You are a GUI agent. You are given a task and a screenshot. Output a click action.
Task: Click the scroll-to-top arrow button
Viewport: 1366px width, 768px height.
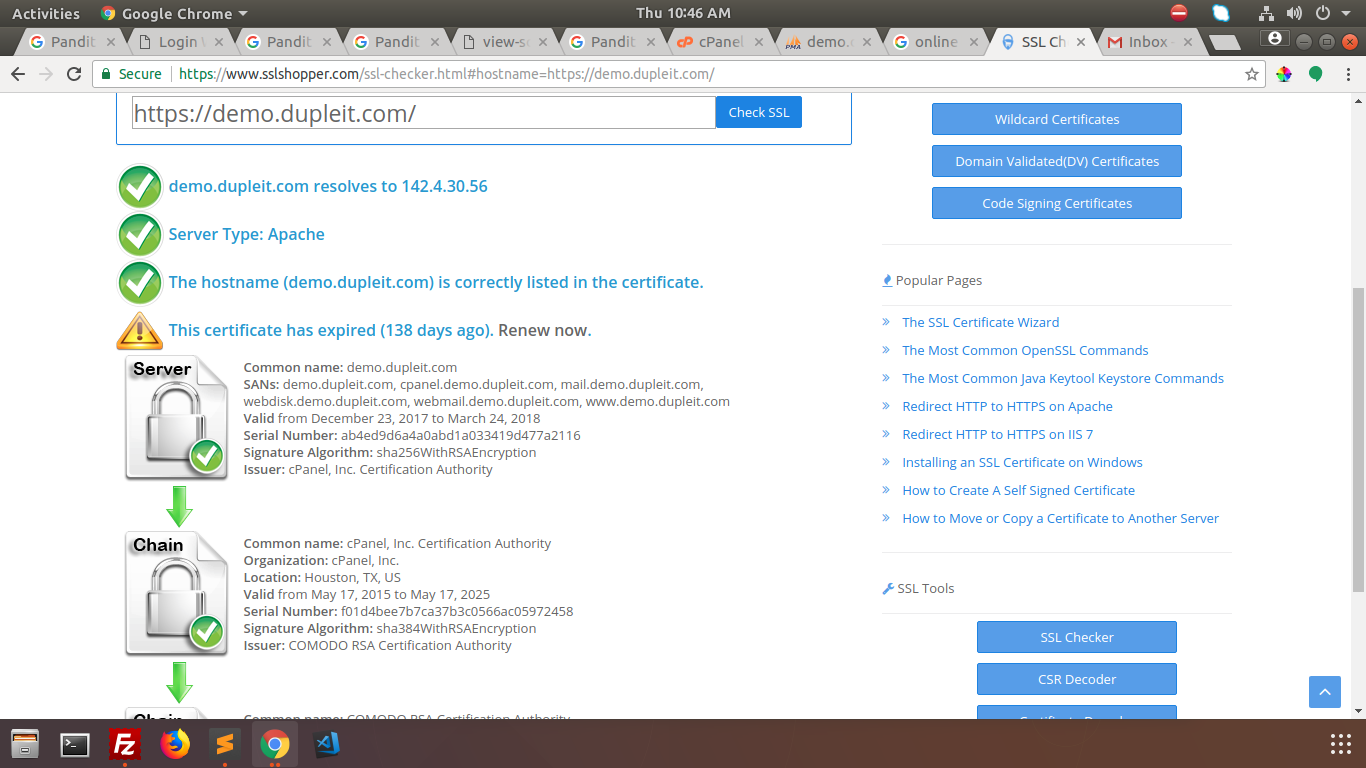coord(1325,692)
